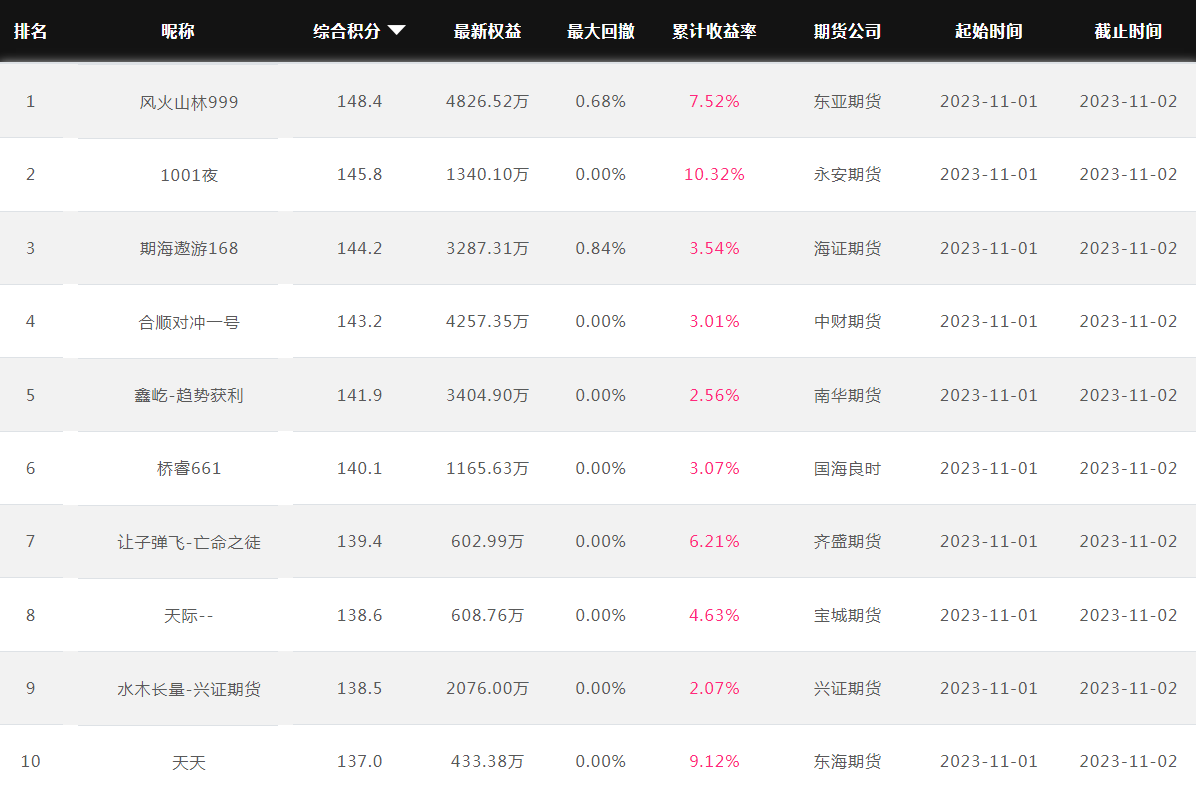Click the 昵称 column header
1196x796 pixels.
click(x=178, y=31)
